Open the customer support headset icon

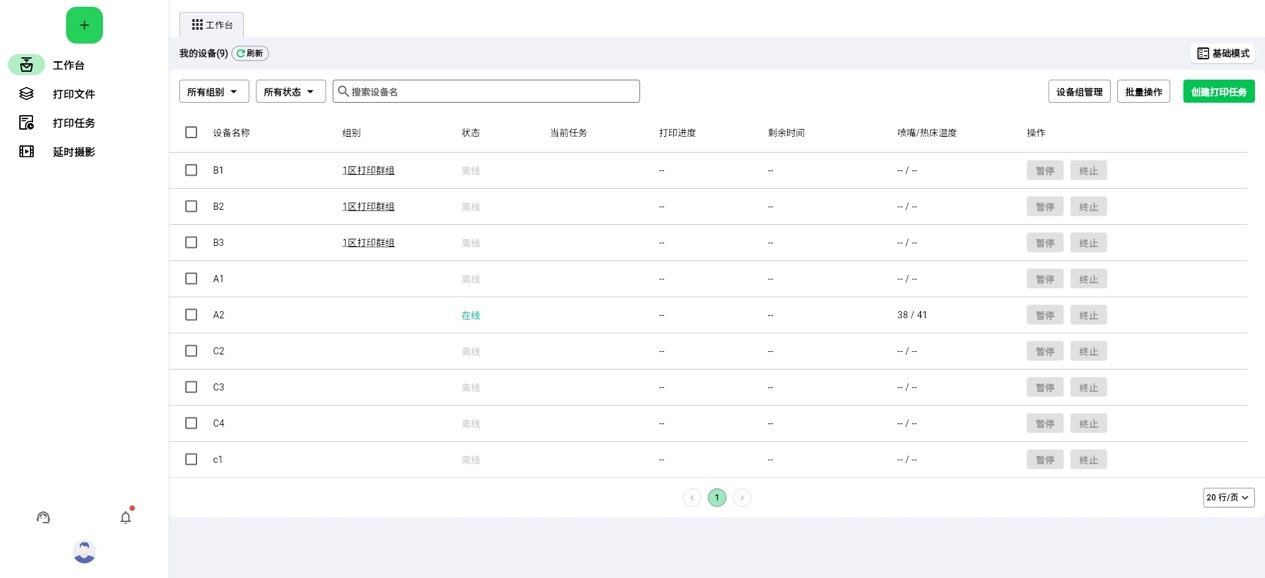[x=43, y=518]
